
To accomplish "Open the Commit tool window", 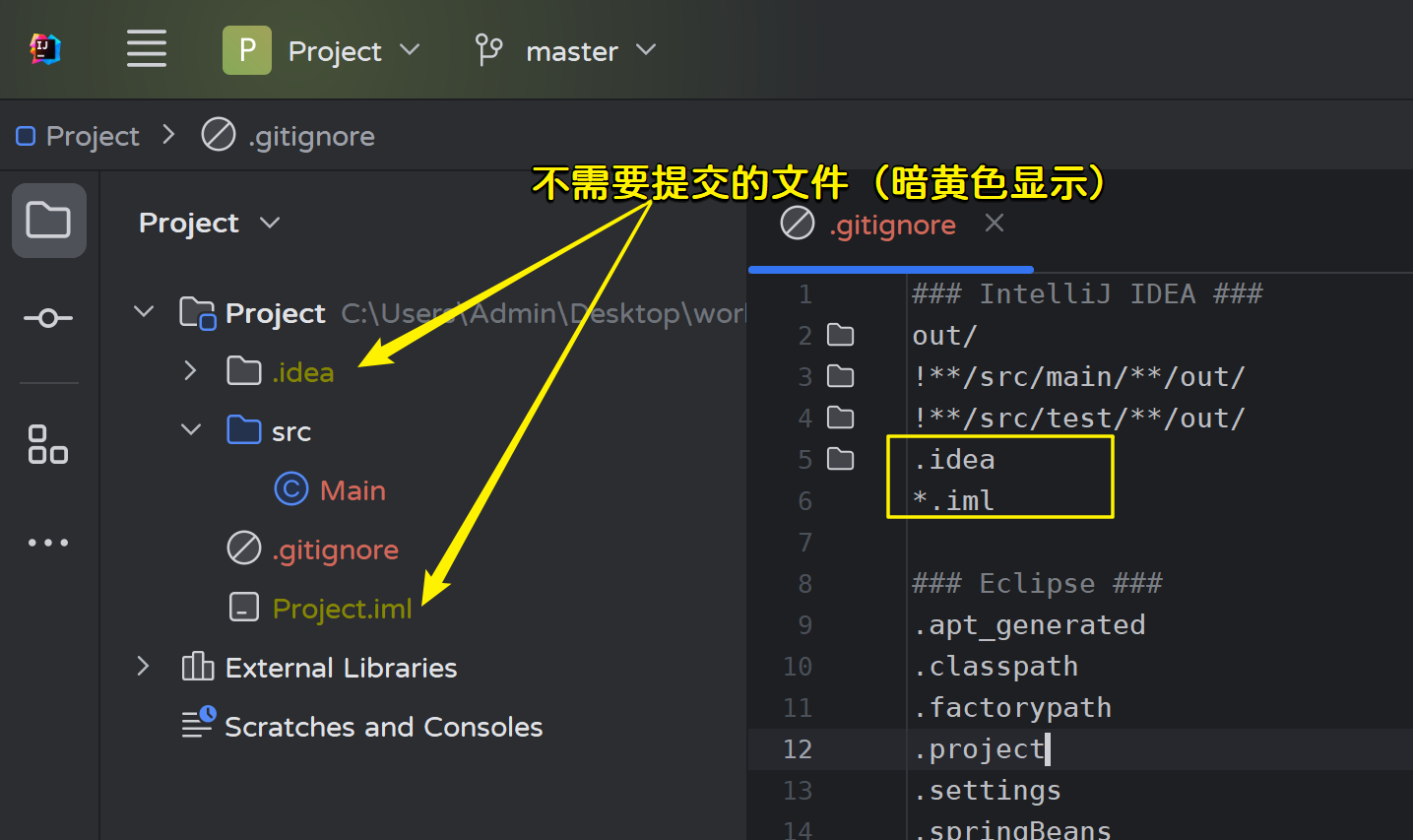I will 48,318.
